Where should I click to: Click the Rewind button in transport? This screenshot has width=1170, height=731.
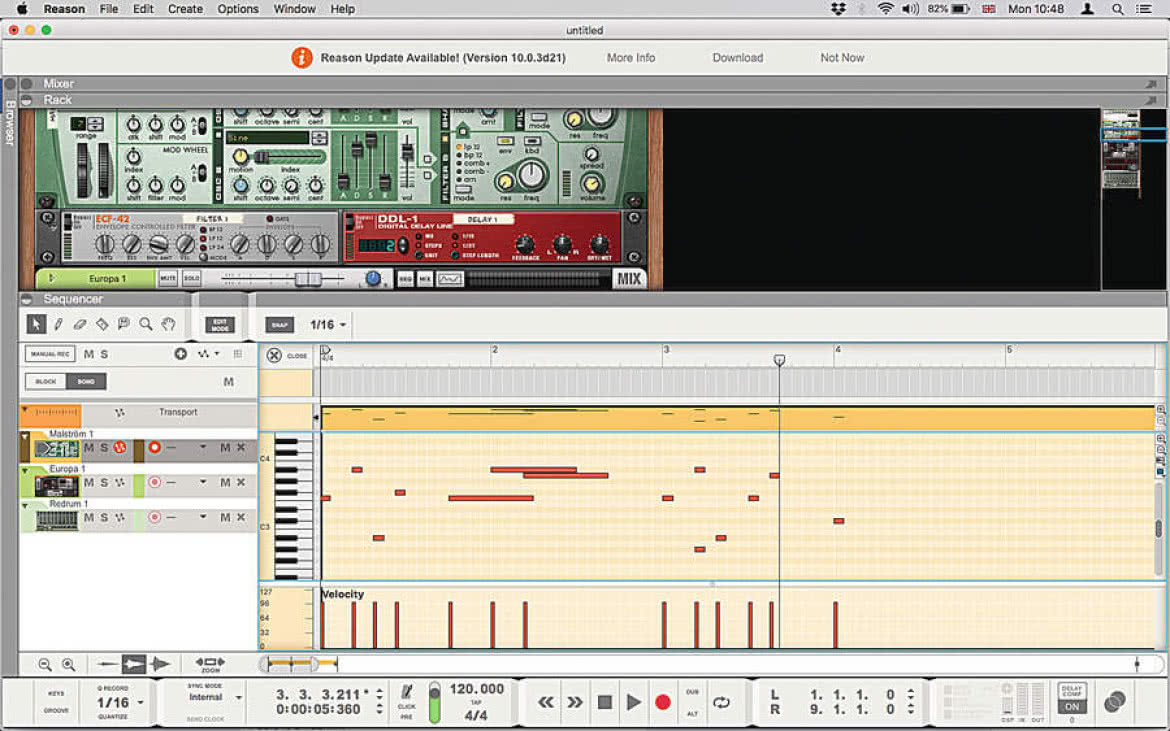pyautogui.click(x=546, y=702)
